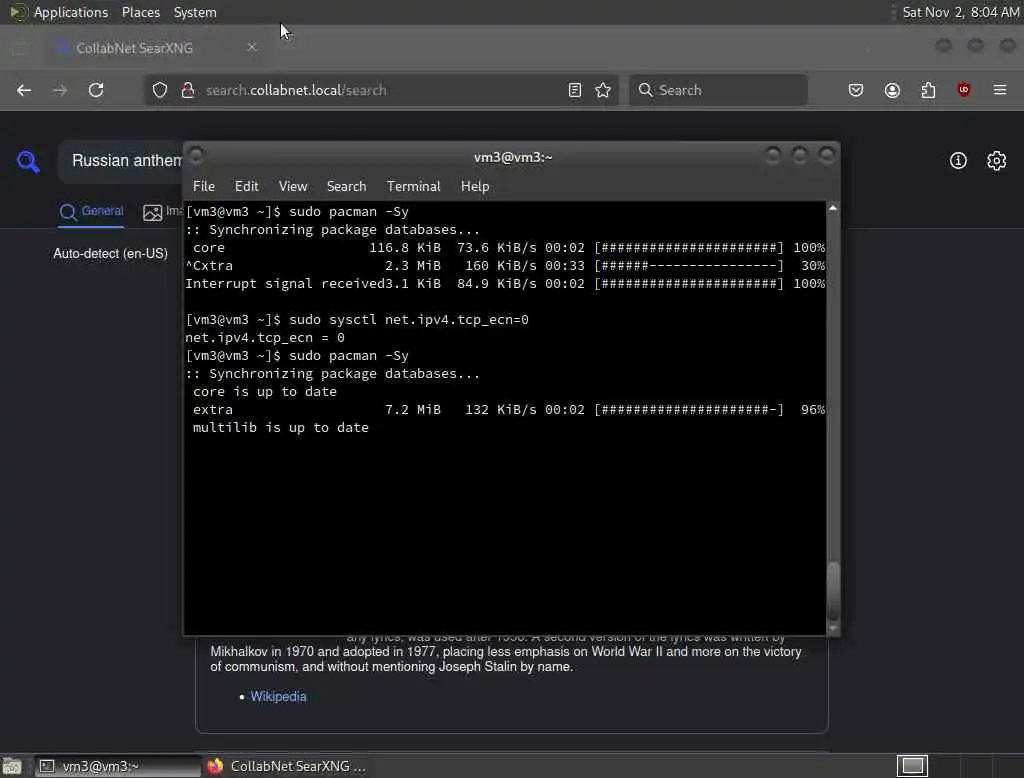Click the browser address bar URL
The image size is (1024, 778).
(x=296, y=90)
